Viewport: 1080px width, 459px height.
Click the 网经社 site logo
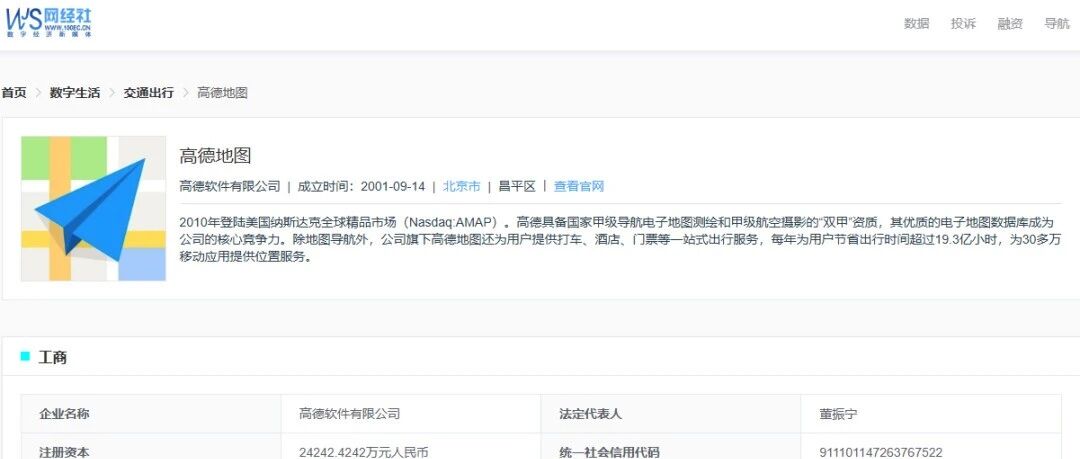coord(48,23)
